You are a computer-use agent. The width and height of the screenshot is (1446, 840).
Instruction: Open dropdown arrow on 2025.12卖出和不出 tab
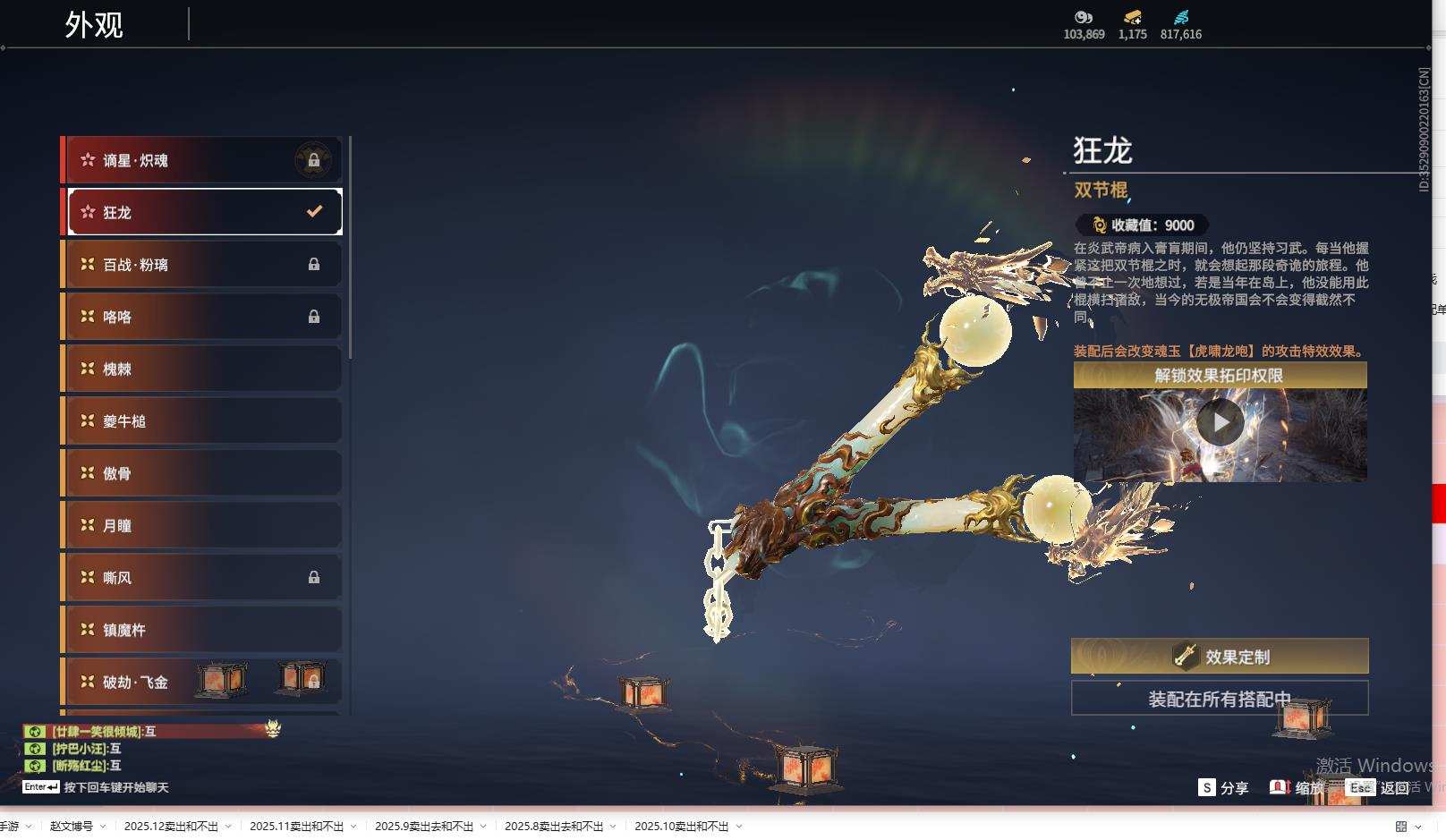(228, 827)
